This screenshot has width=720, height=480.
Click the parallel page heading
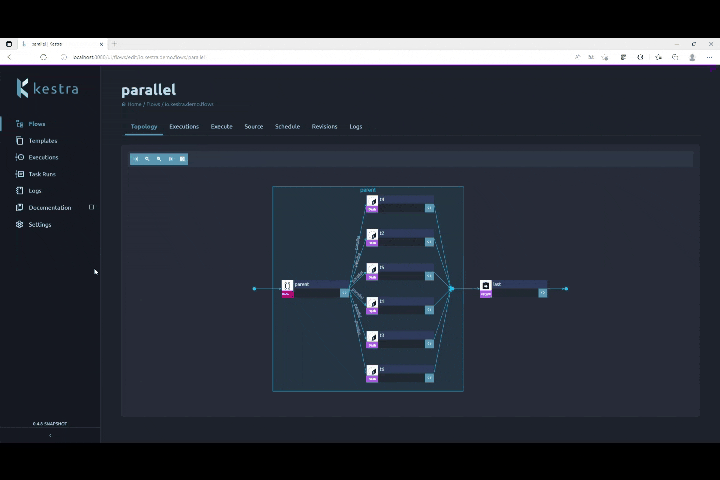[148, 90]
